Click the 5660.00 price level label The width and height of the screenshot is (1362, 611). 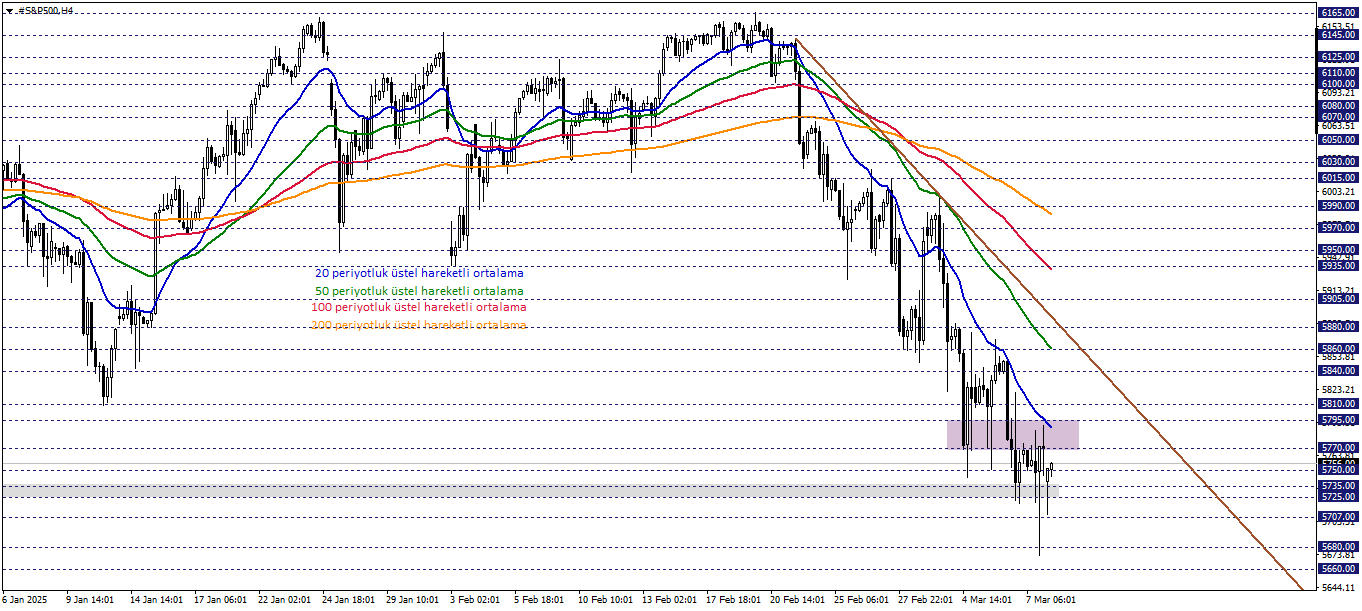[x=1337, y=569]
